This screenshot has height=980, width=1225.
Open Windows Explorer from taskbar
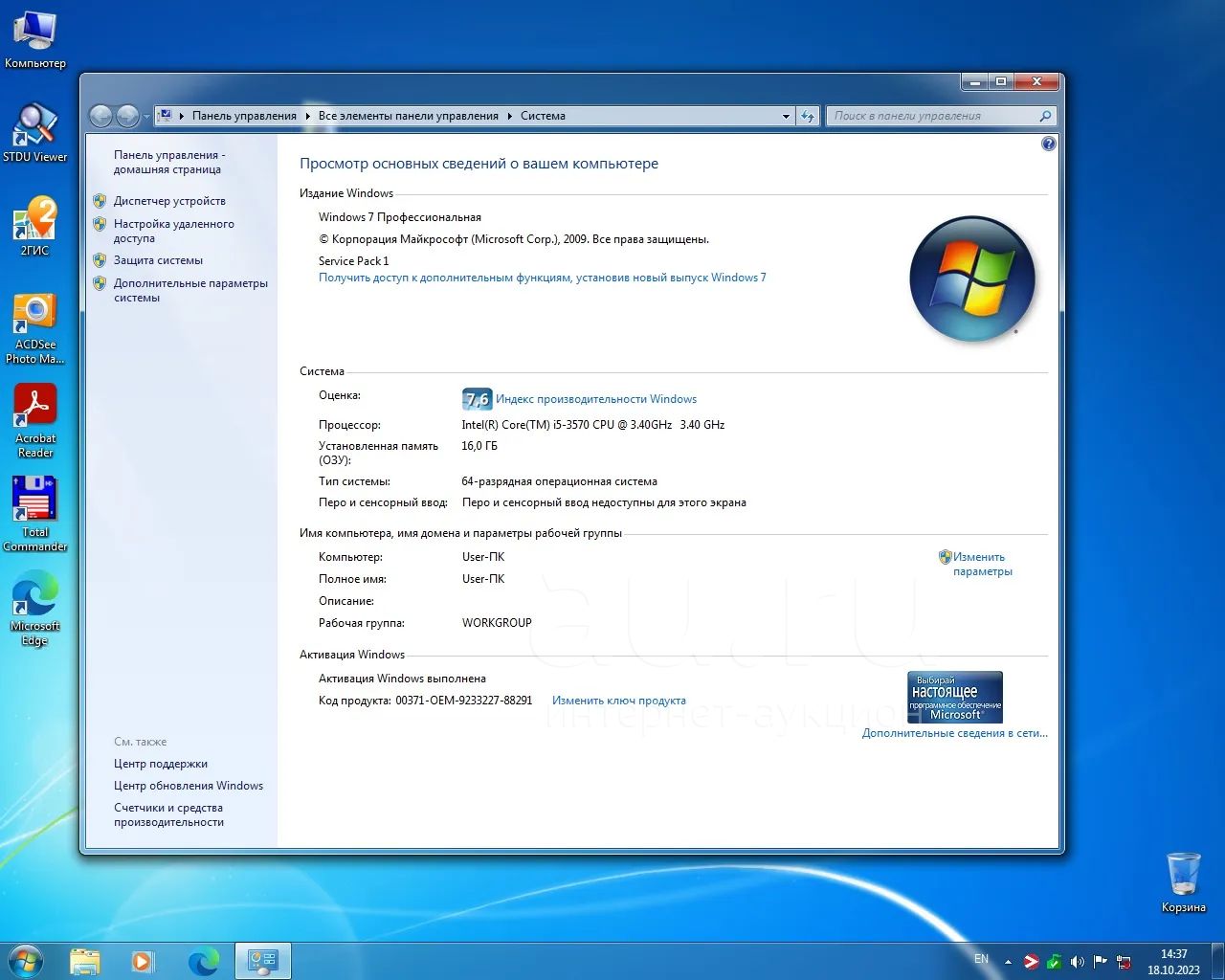click(84, 961)
